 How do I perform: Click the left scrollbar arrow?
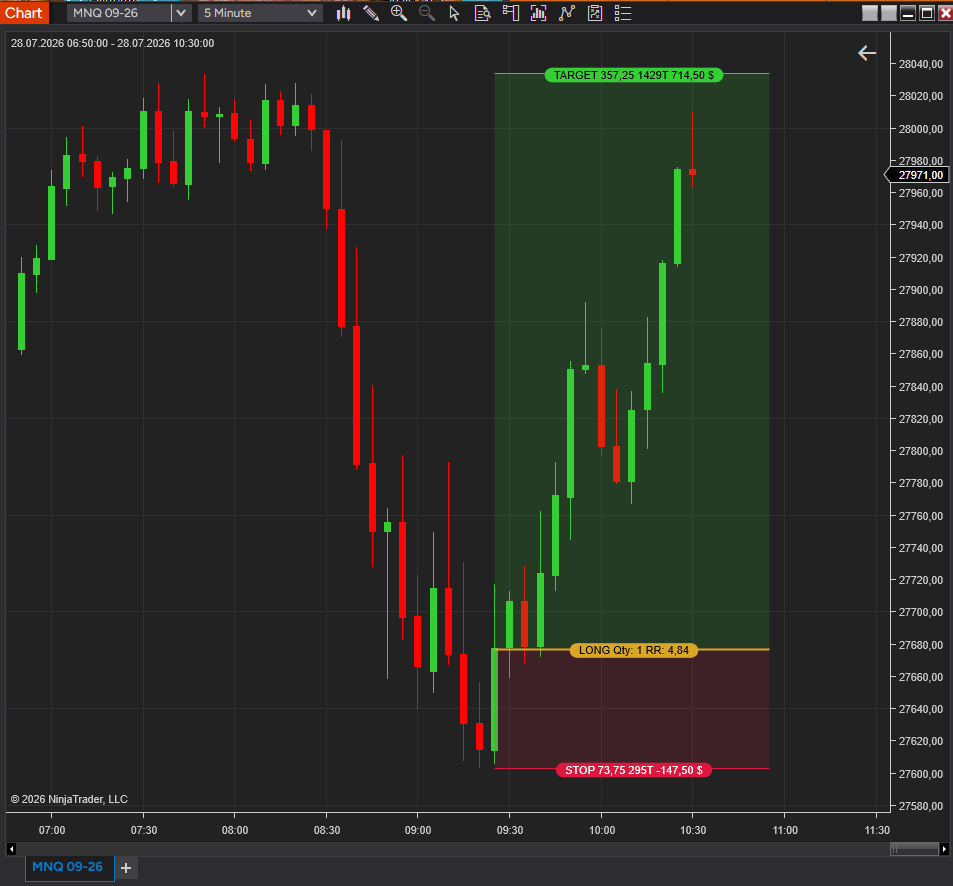point(11,849)
